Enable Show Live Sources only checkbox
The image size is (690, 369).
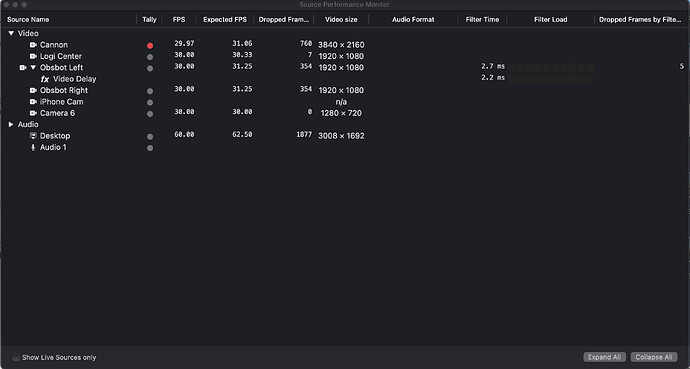16,358
